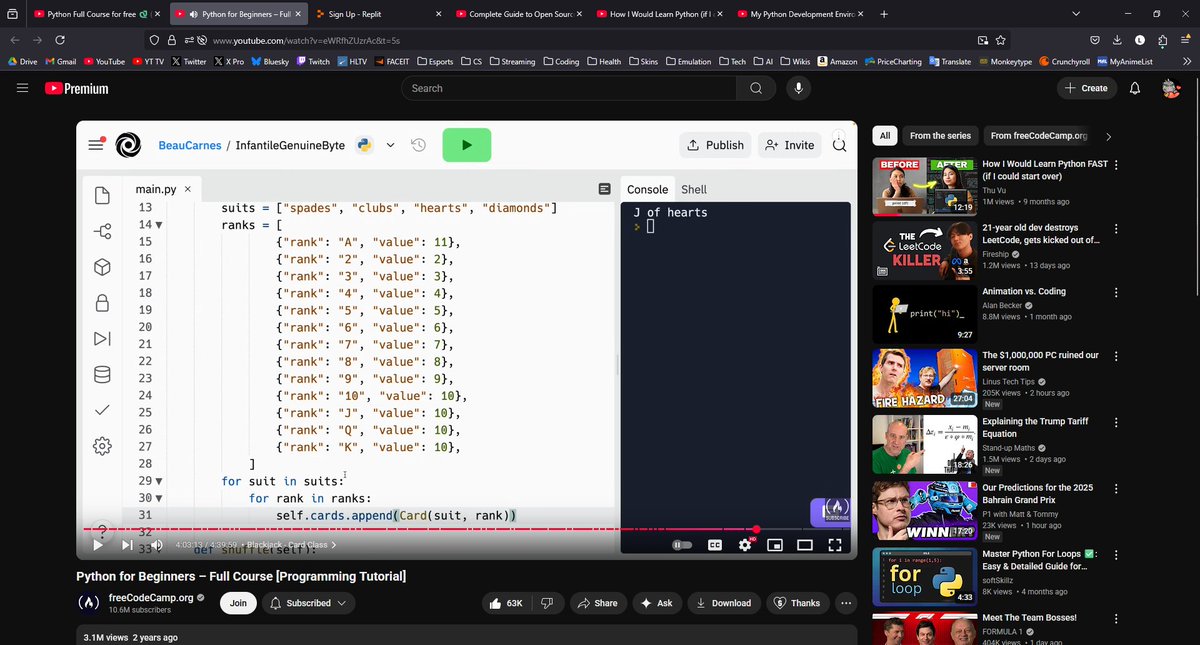Open Animation vs. Coding thumbnail
The height and width of the screenshot is (645, 1200).
click(924, 314)
